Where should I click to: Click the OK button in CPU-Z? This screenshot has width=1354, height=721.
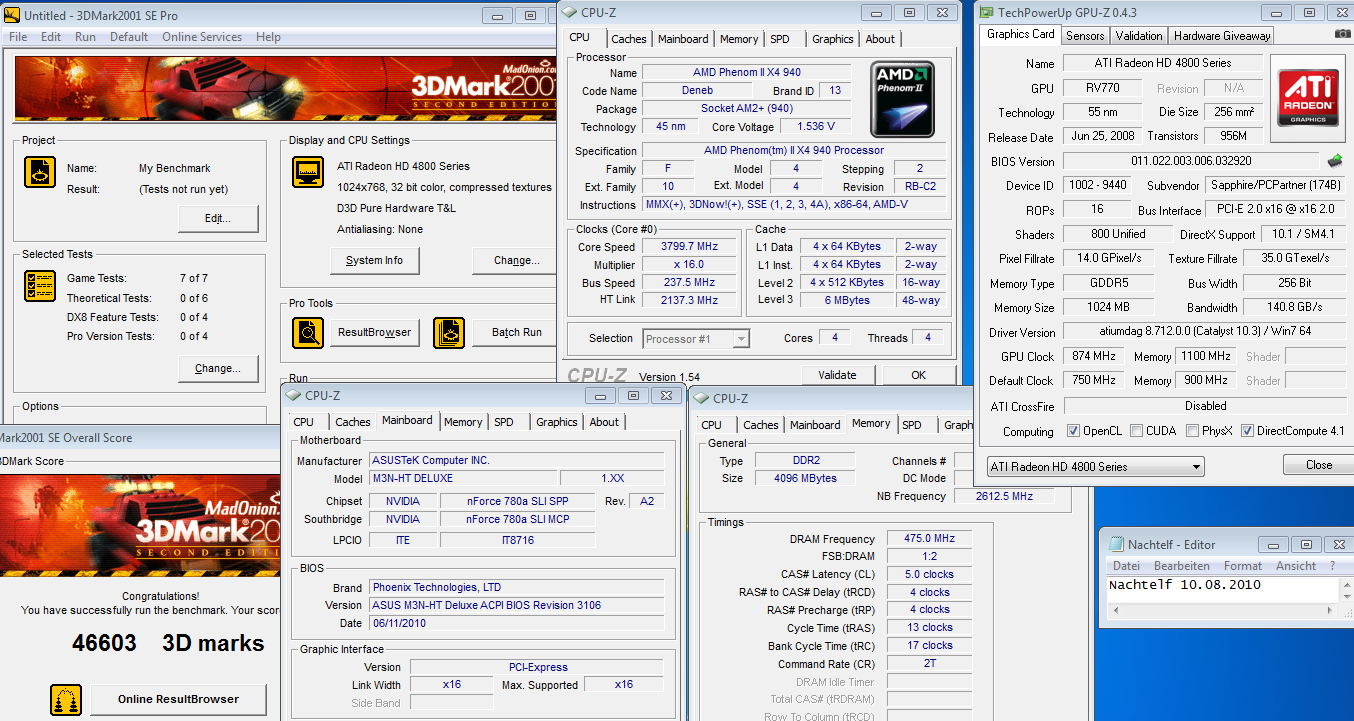coord(918,375)
